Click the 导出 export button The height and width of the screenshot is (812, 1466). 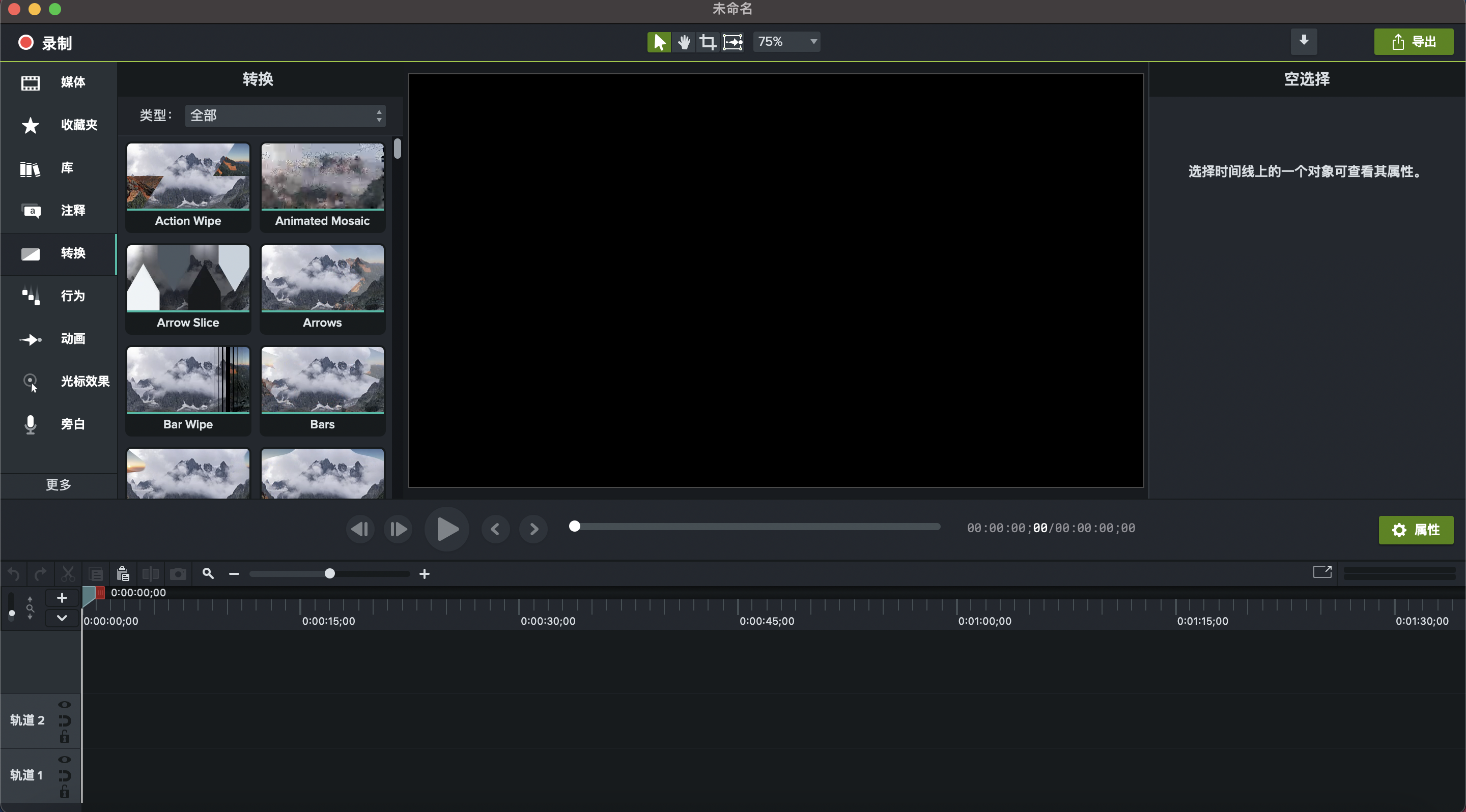[1414, 42]
